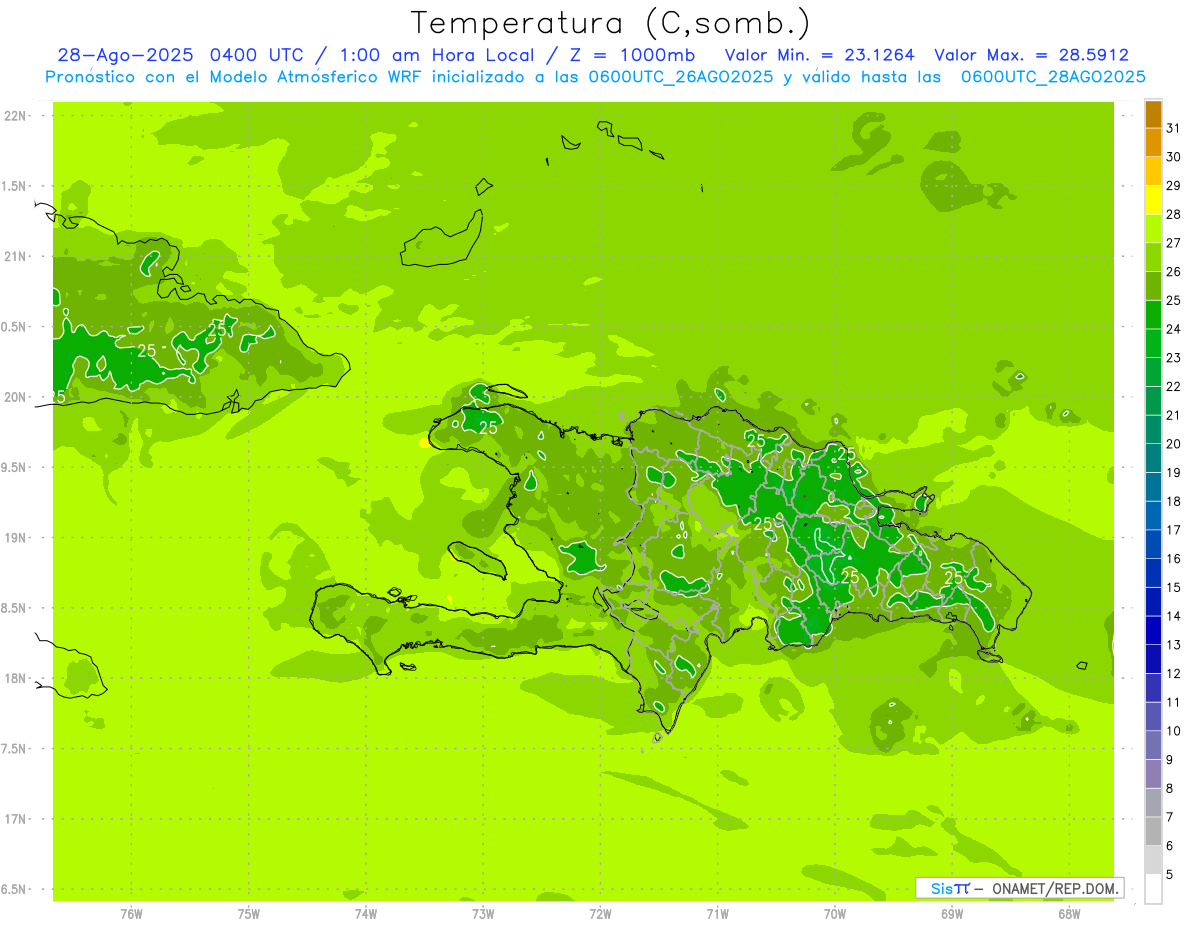
Task: Click the colorbar label 20
Action: (x=1174, y=444)
